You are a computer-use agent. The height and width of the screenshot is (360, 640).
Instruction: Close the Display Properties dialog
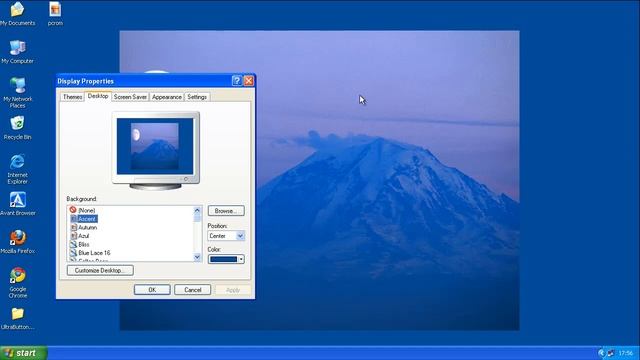click(x=249, y=81)
